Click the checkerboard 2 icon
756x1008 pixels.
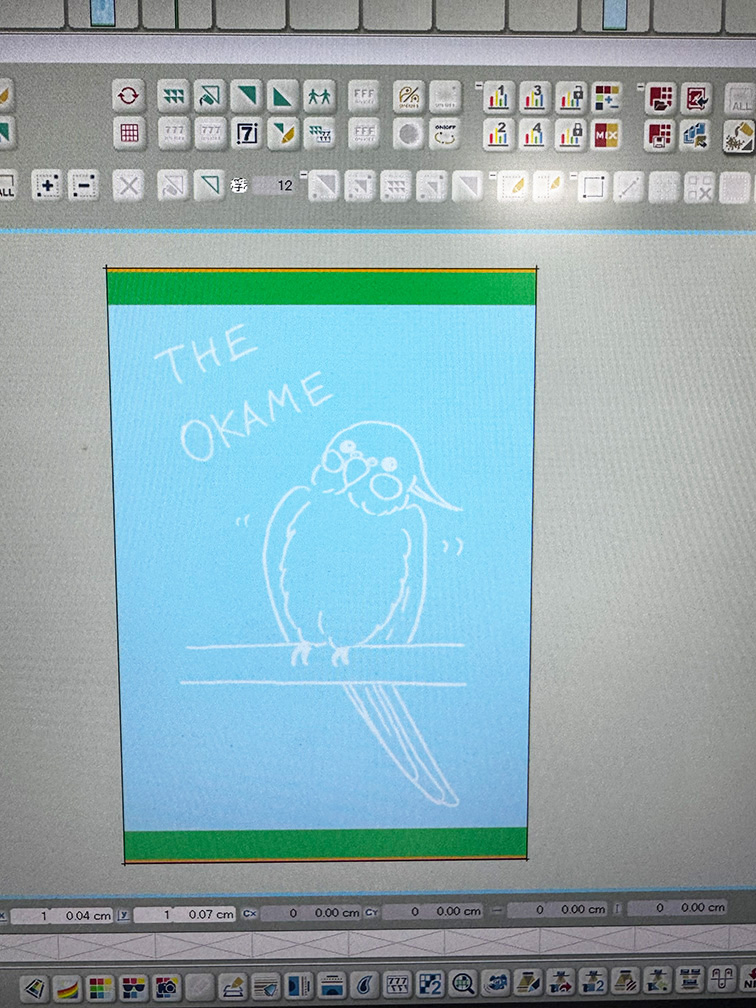(430, 984)
